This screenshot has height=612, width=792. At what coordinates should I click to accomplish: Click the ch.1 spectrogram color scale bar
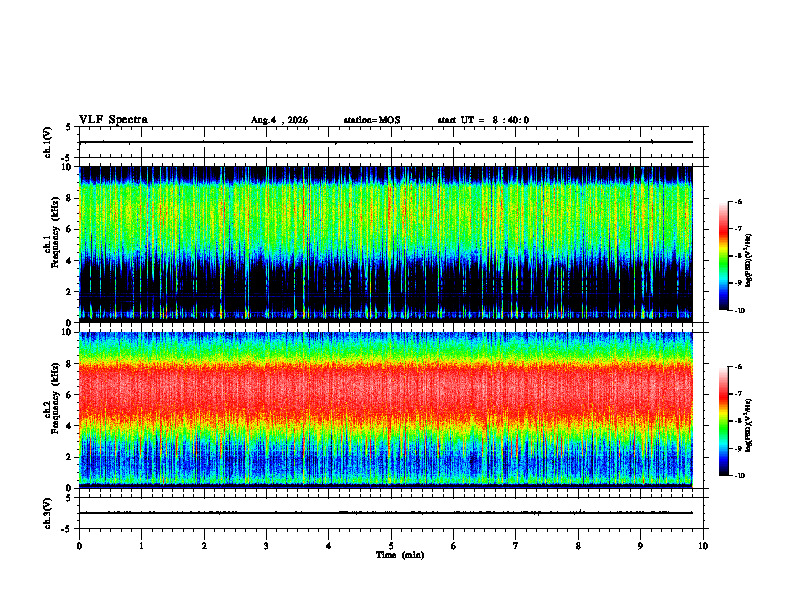(x=723, y=256)
